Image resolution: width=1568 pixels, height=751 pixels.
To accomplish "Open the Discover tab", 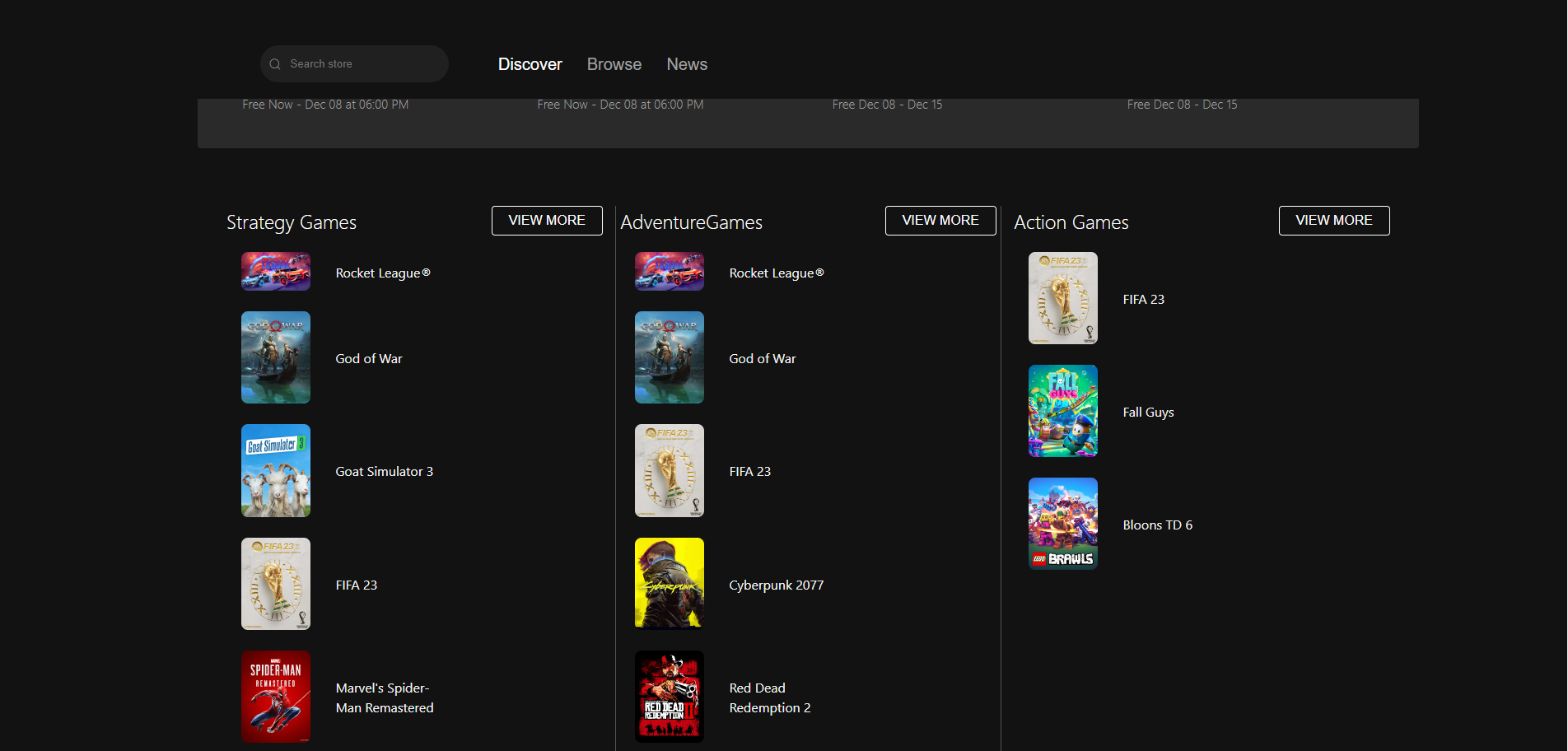I will point(530,64).
